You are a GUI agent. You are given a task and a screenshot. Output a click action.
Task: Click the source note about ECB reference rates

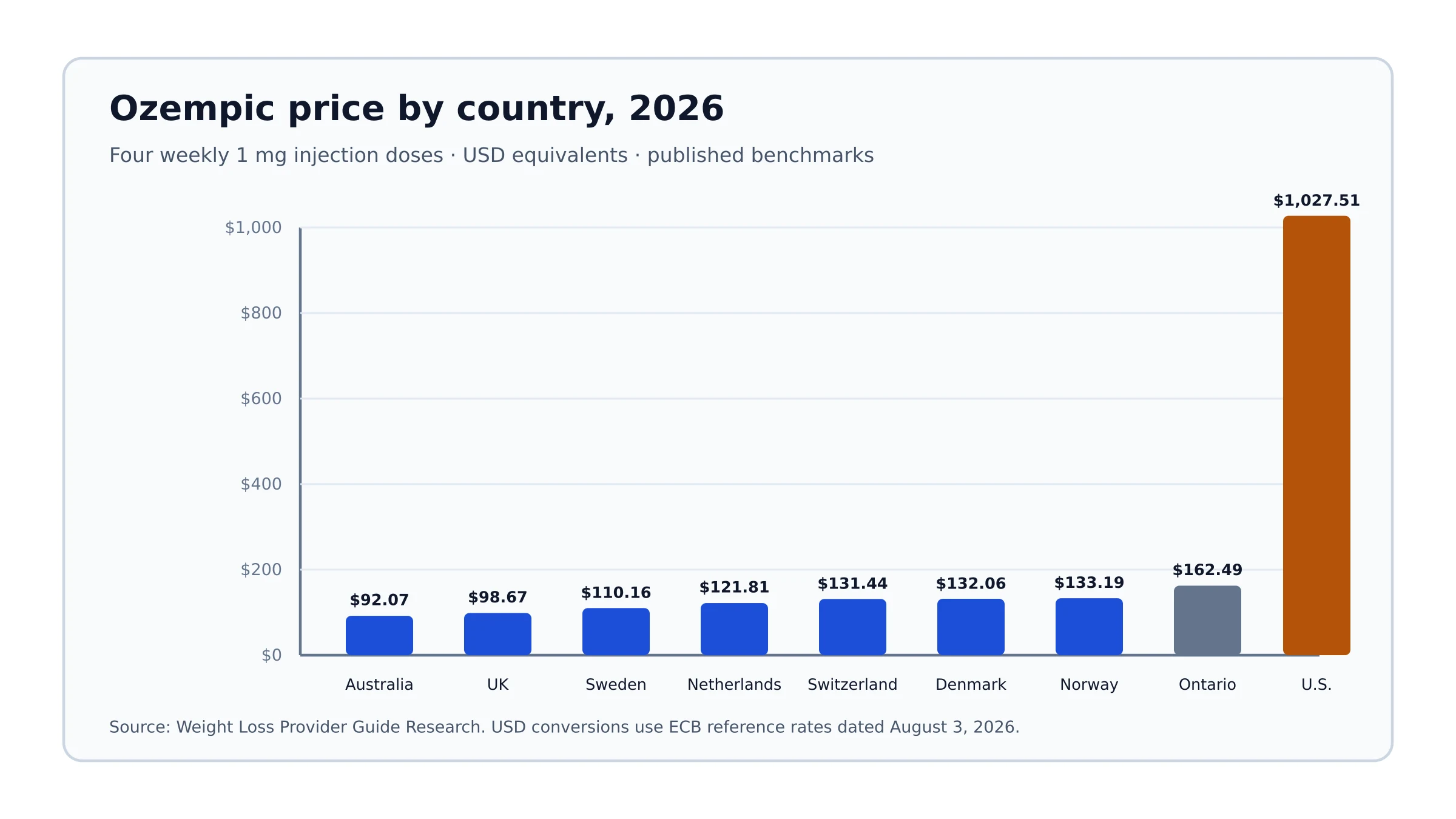point(564,727)
